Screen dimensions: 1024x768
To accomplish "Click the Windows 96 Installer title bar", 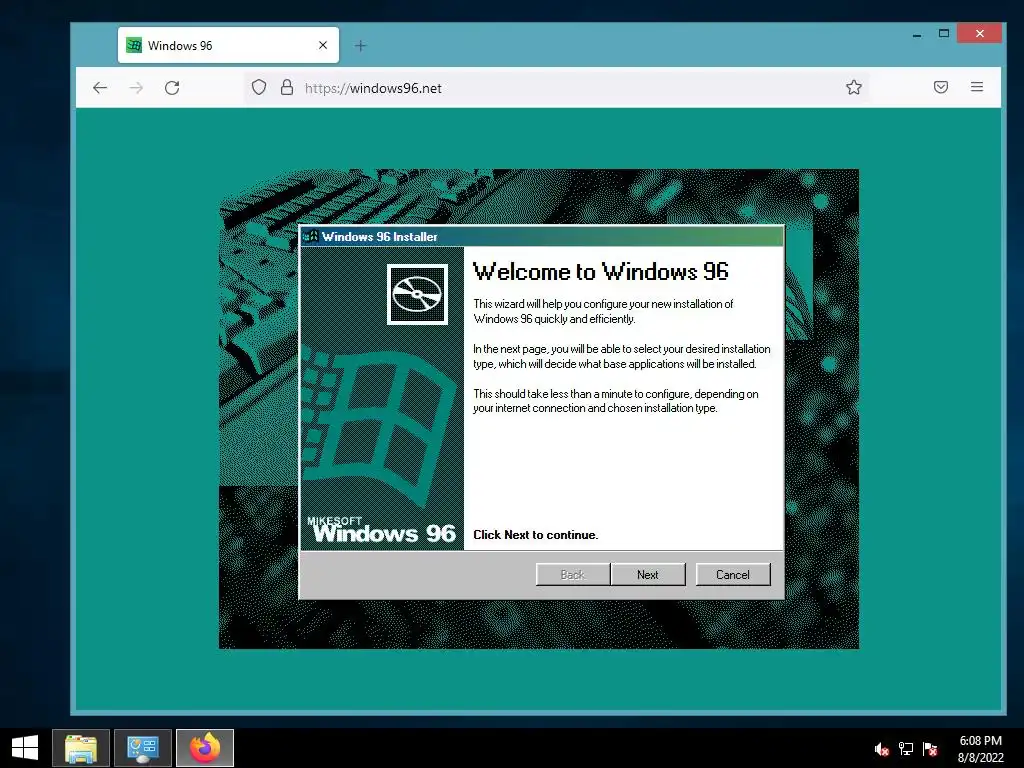I will [x=541, y=236].
